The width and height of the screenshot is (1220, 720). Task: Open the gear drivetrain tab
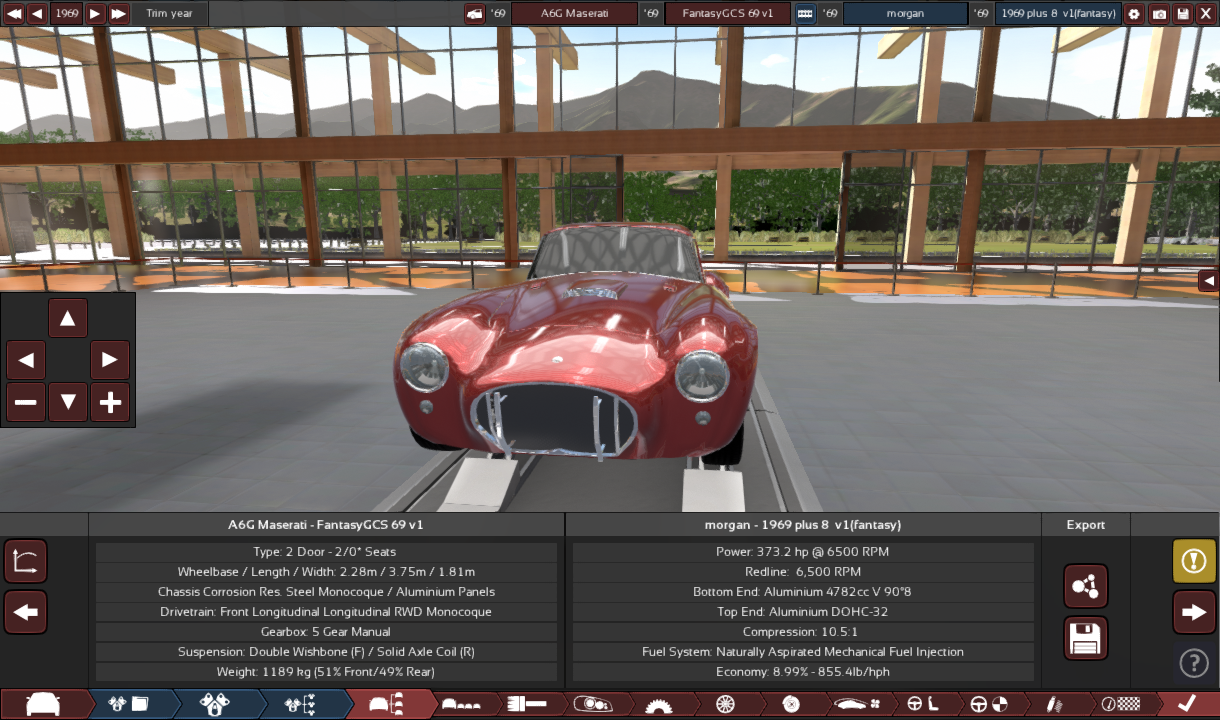[658, 704]
